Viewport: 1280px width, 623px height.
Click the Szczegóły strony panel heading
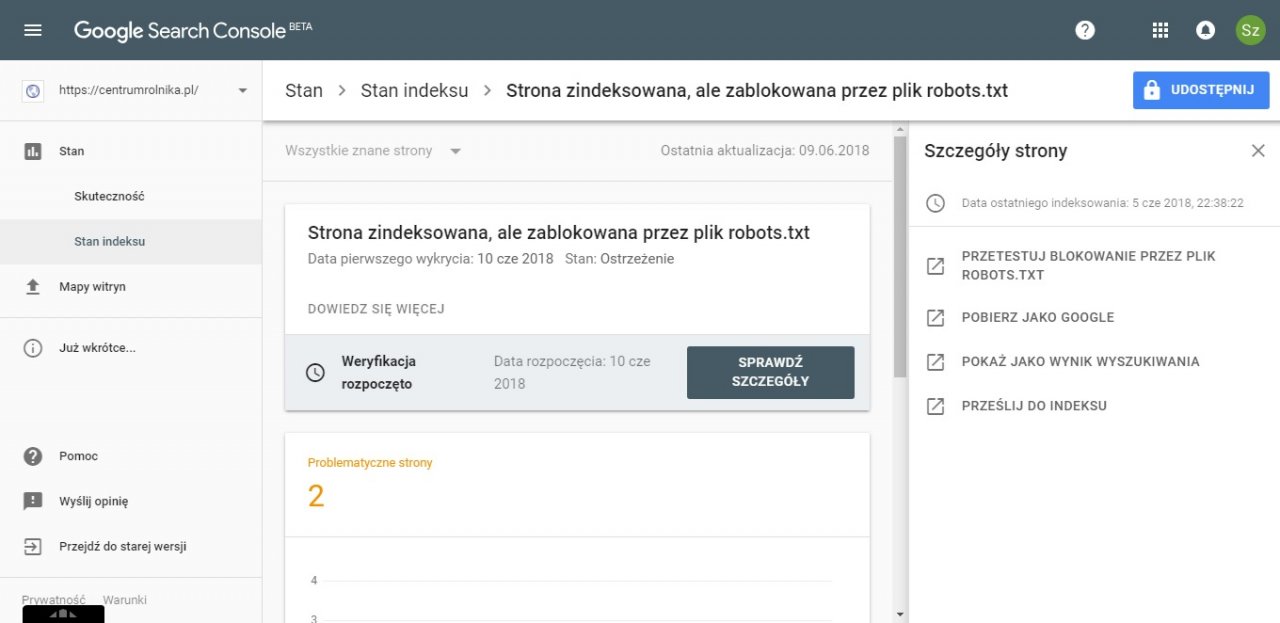[x=996, y=151]
